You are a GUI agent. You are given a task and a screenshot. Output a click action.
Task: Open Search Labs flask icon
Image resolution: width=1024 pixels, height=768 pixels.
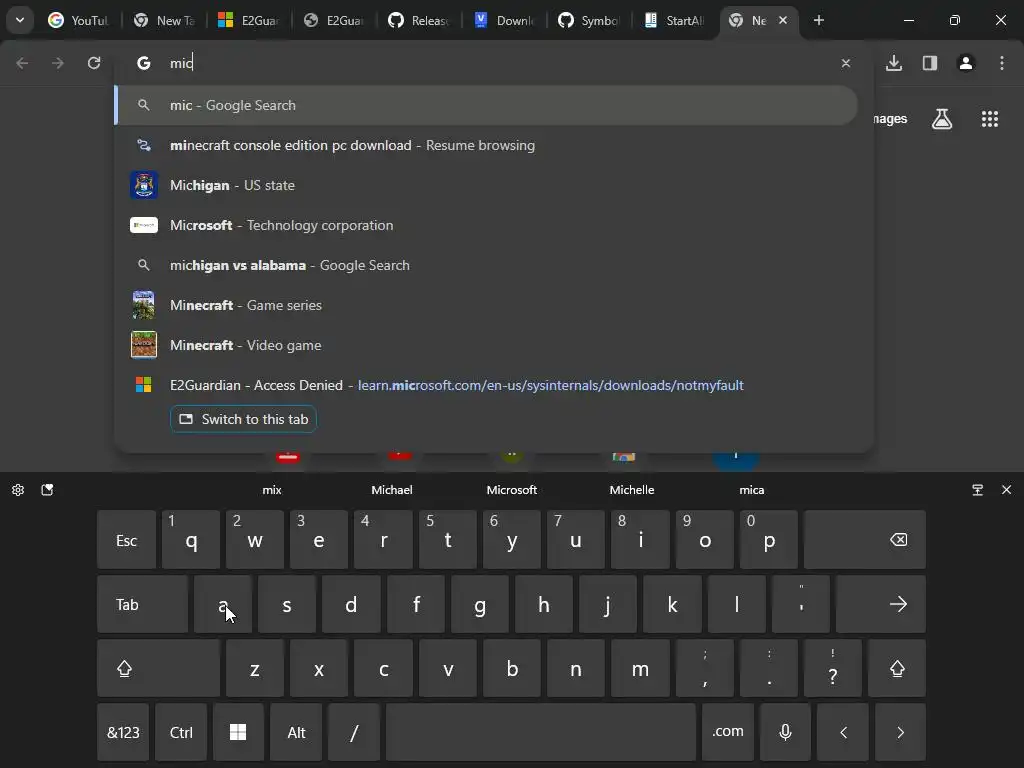coord(942,119)
